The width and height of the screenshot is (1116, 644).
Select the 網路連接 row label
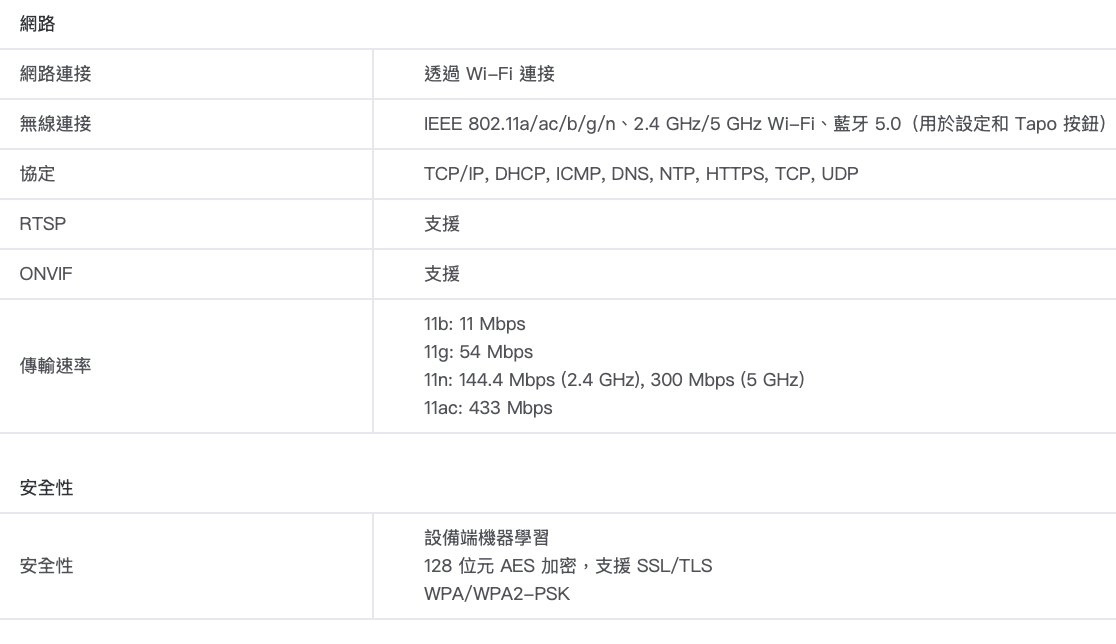[x=56, y=74]
